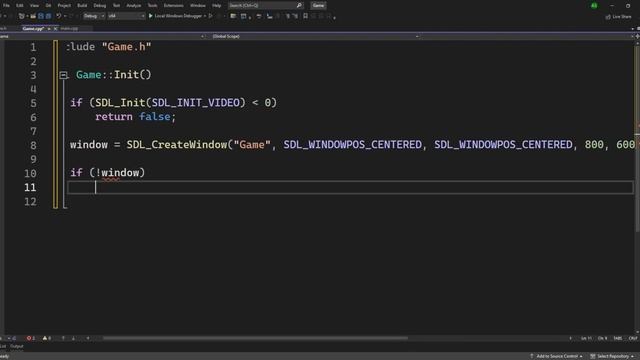
Task: Click in the code editor on line 11
Action: click(350, 187)
